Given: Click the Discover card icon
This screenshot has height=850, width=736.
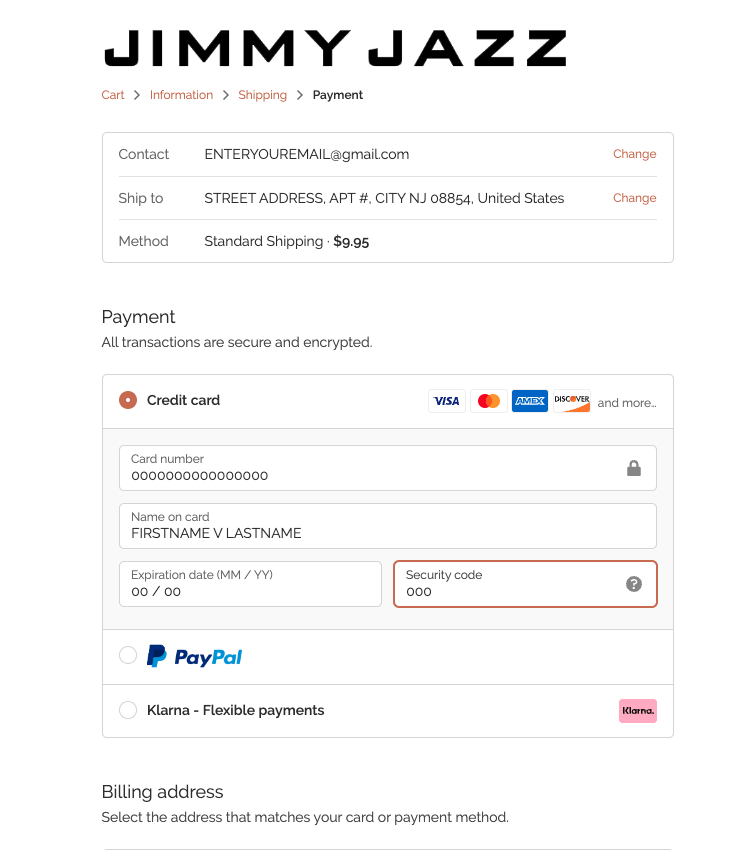Looking at the screenshot, I should coord(571,400).
